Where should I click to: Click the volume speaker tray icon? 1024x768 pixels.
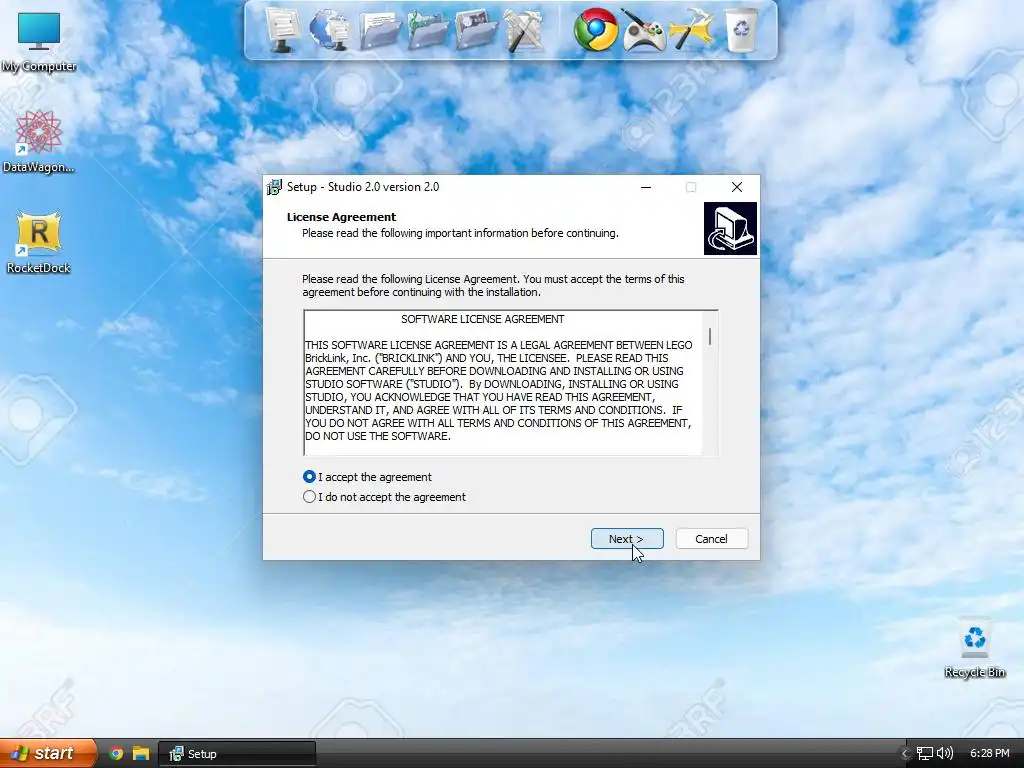click(944, 753)
